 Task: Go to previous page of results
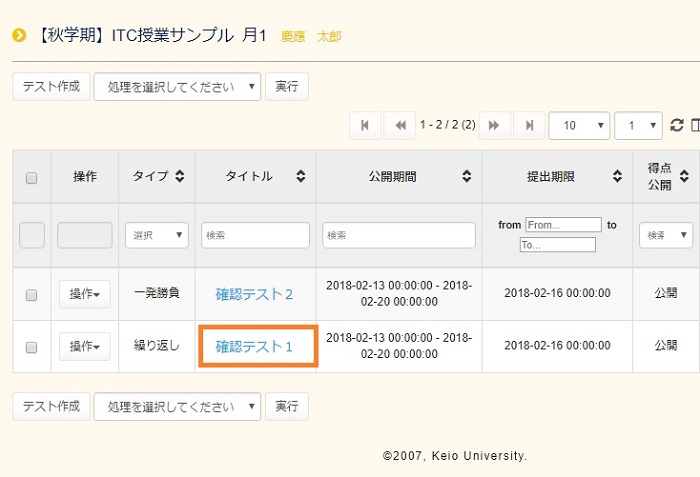[400, 125]
